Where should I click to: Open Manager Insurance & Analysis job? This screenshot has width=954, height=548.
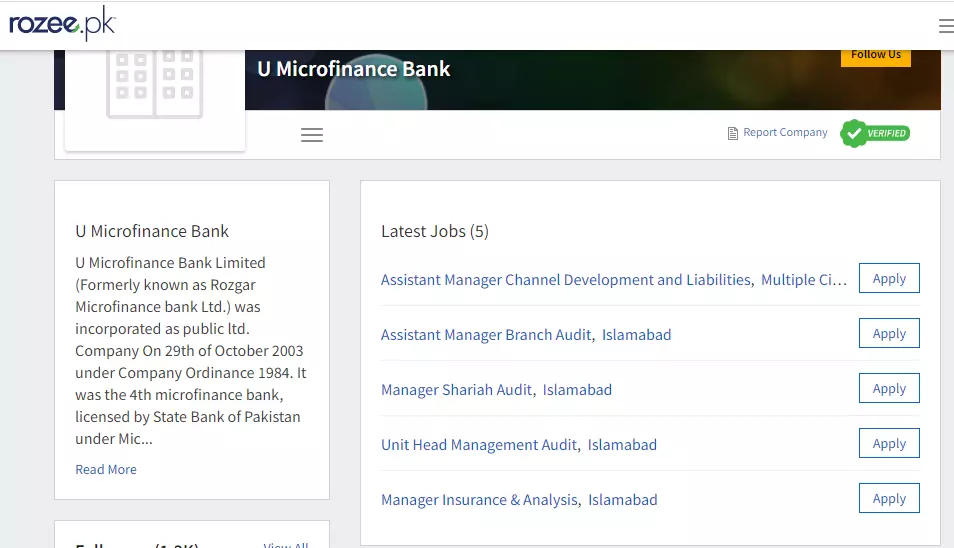click(479, 500)
